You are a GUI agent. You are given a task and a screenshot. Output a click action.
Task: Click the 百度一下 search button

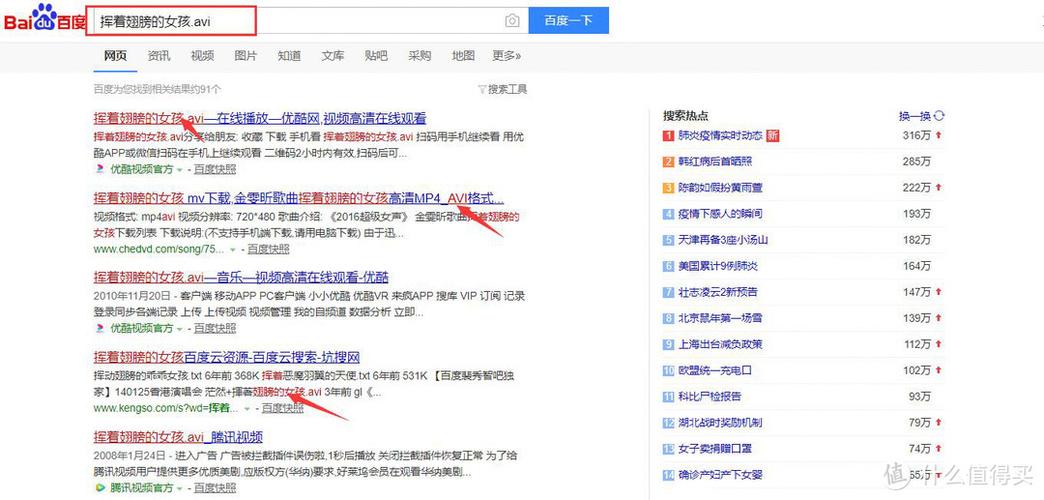[x=568, y=21]
